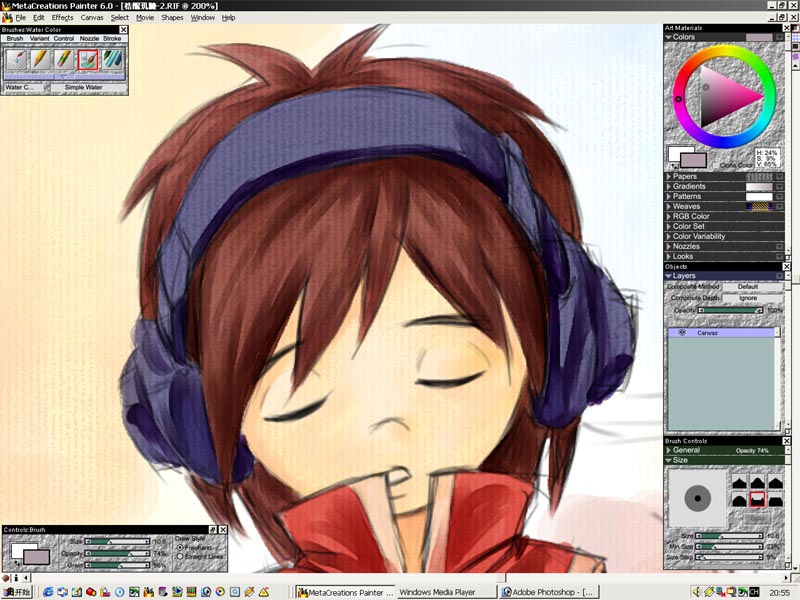Expand the Papers section

(668, 177)
